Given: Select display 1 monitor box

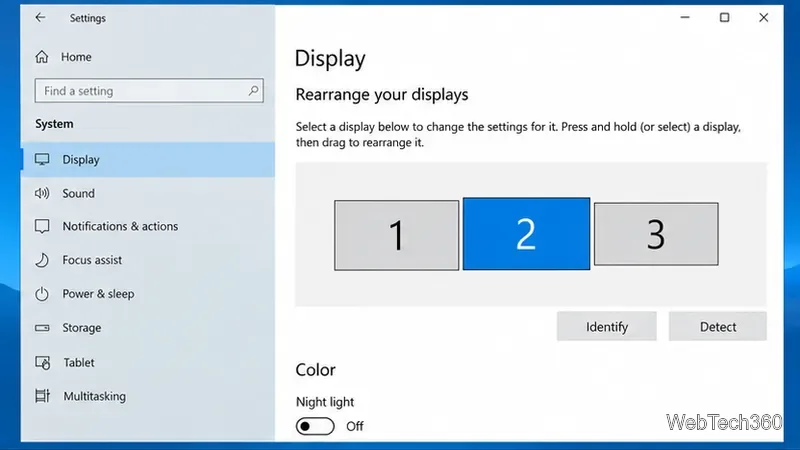Looking at the screenshot, I should (x=396, y=235).
